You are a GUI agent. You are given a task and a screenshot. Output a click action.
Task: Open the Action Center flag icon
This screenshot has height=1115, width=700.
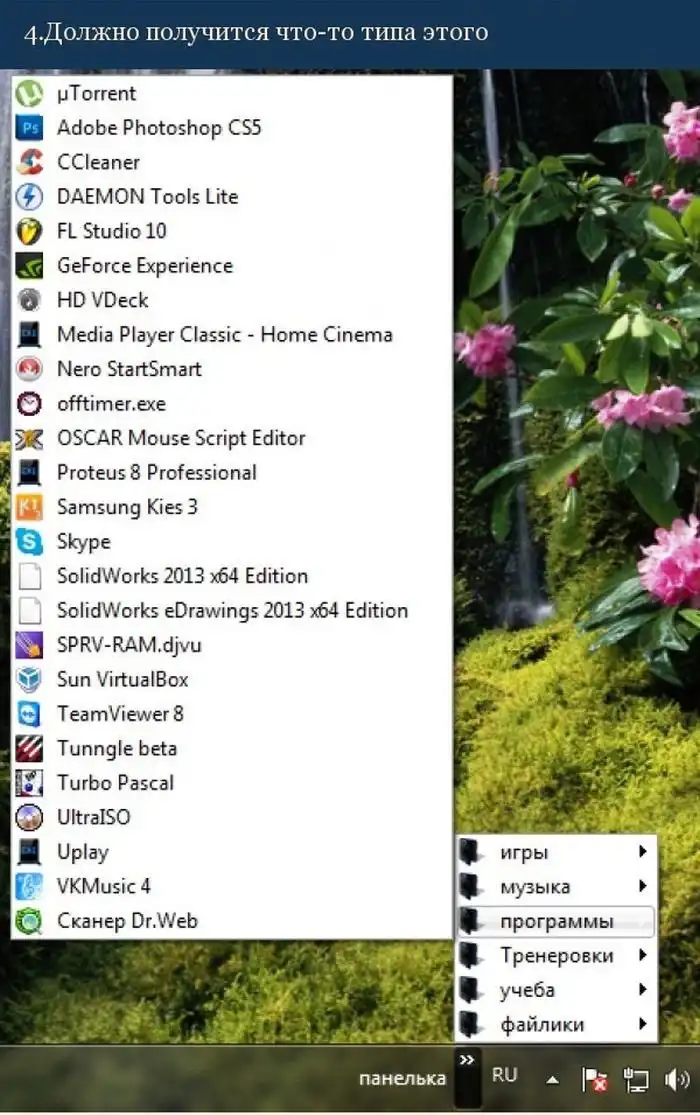(x=594, y=1079)
